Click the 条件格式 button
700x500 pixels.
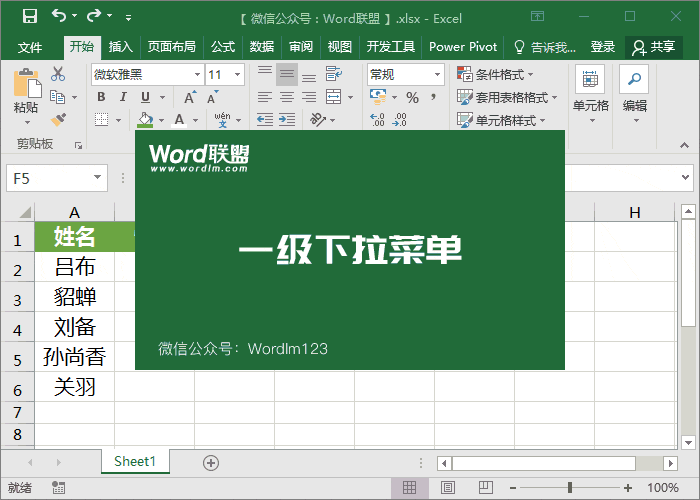tap(496, 74)
